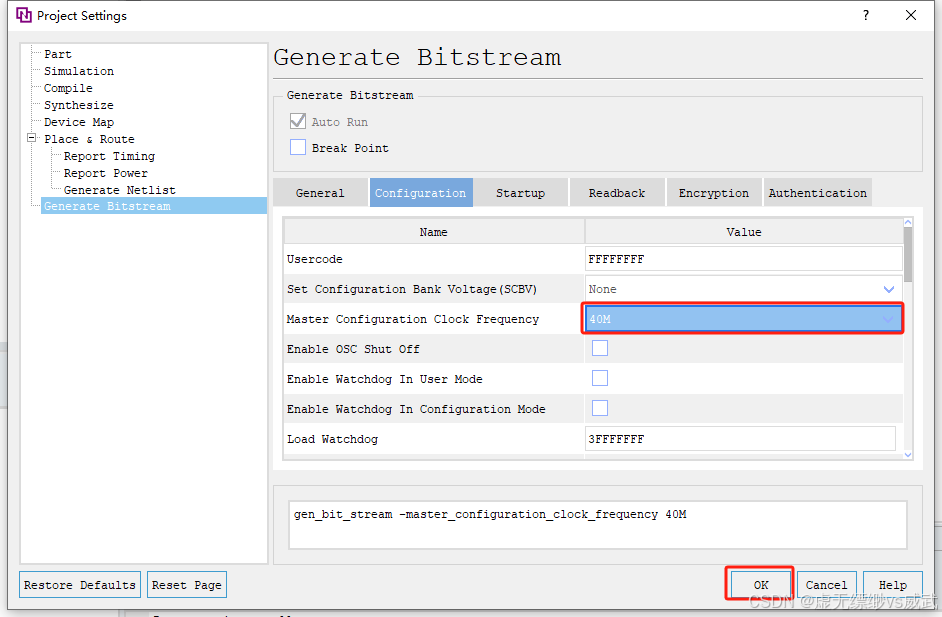Enable the Break Point checkbox
The height and width of the screenshot is (617, 942).
[x=298, y=147]
